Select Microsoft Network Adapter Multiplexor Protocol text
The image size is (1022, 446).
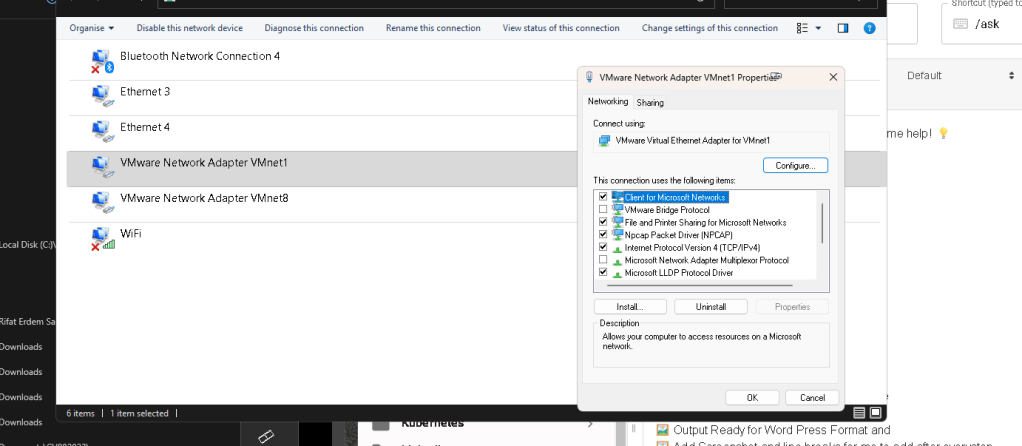point(707,260)
